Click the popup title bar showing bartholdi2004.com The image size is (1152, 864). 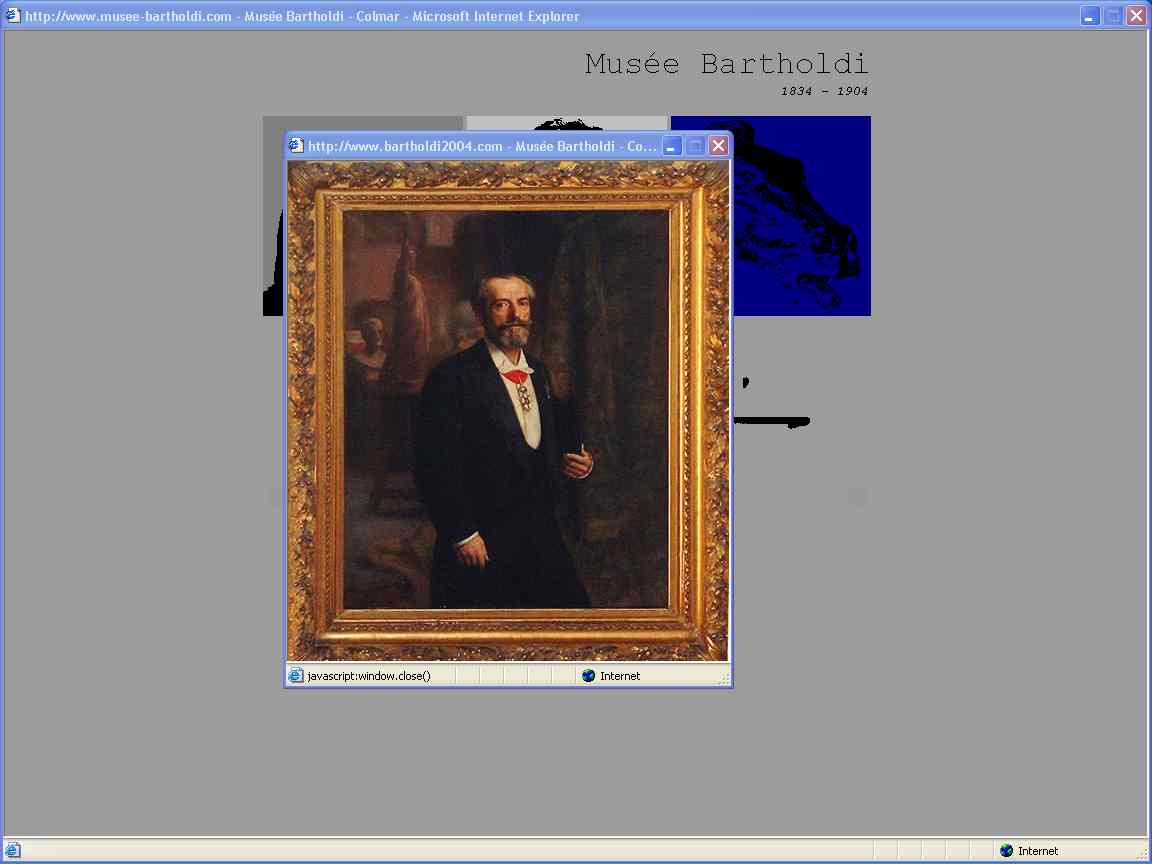tap(480, 146)
